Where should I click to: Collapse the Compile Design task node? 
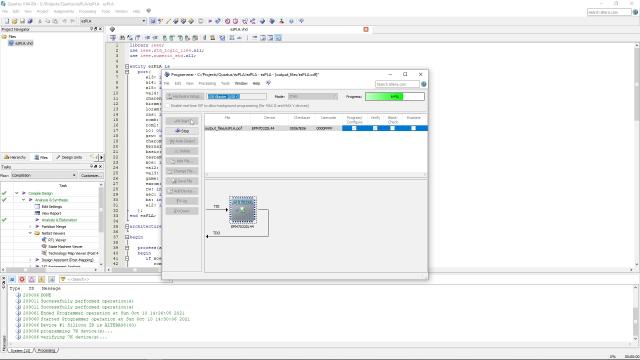pyautogui.click(x=17, y=193)
